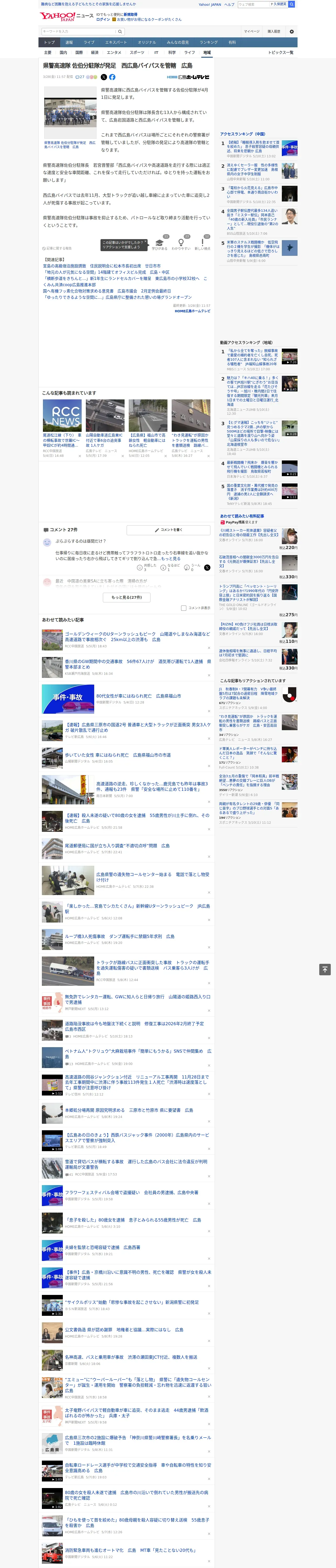This screenshot has width=336, height=1568.
Task: Click the コメントを書く button
Action: coord(168,530)
